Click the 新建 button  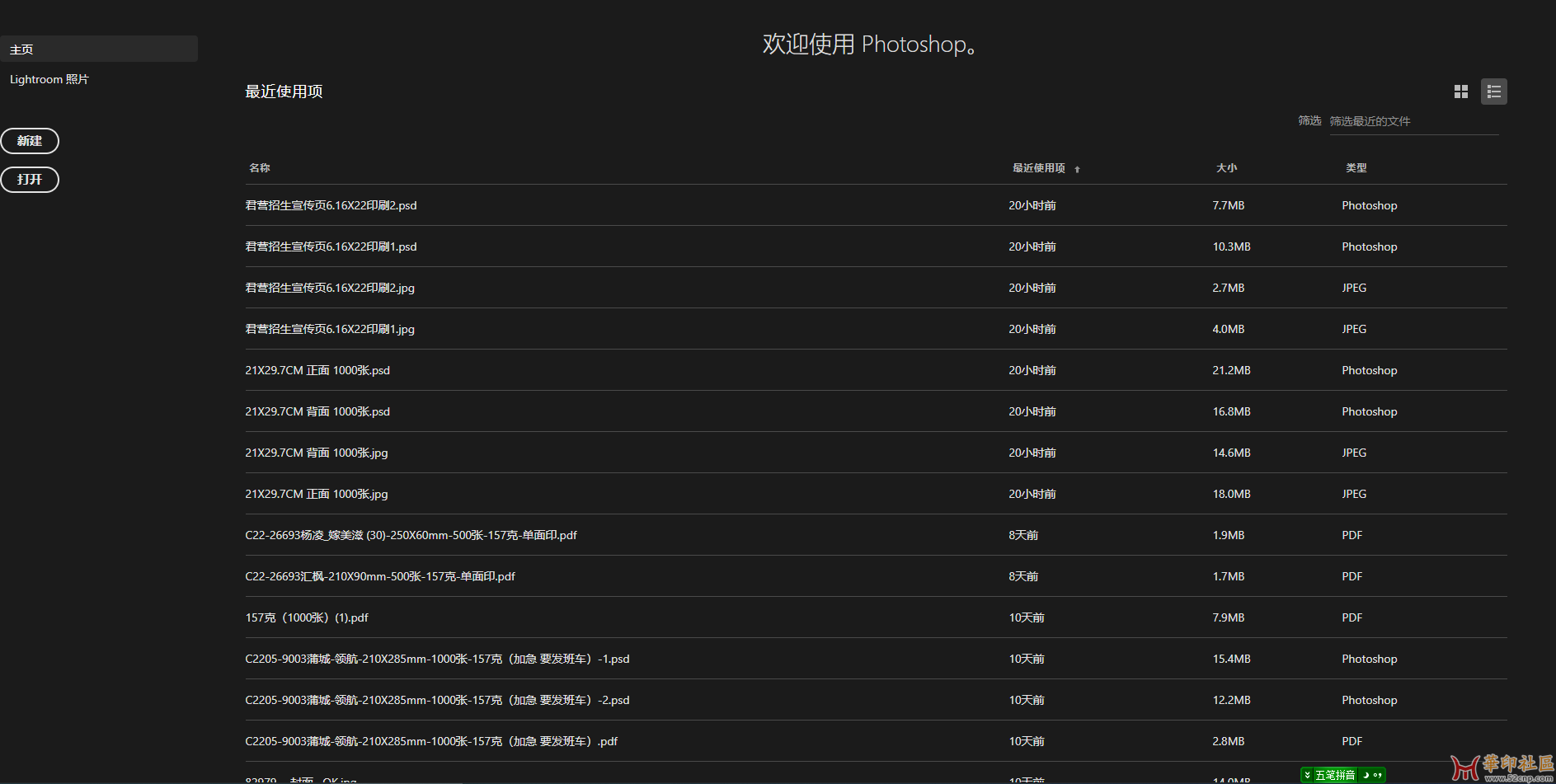(x=30, y=141)
